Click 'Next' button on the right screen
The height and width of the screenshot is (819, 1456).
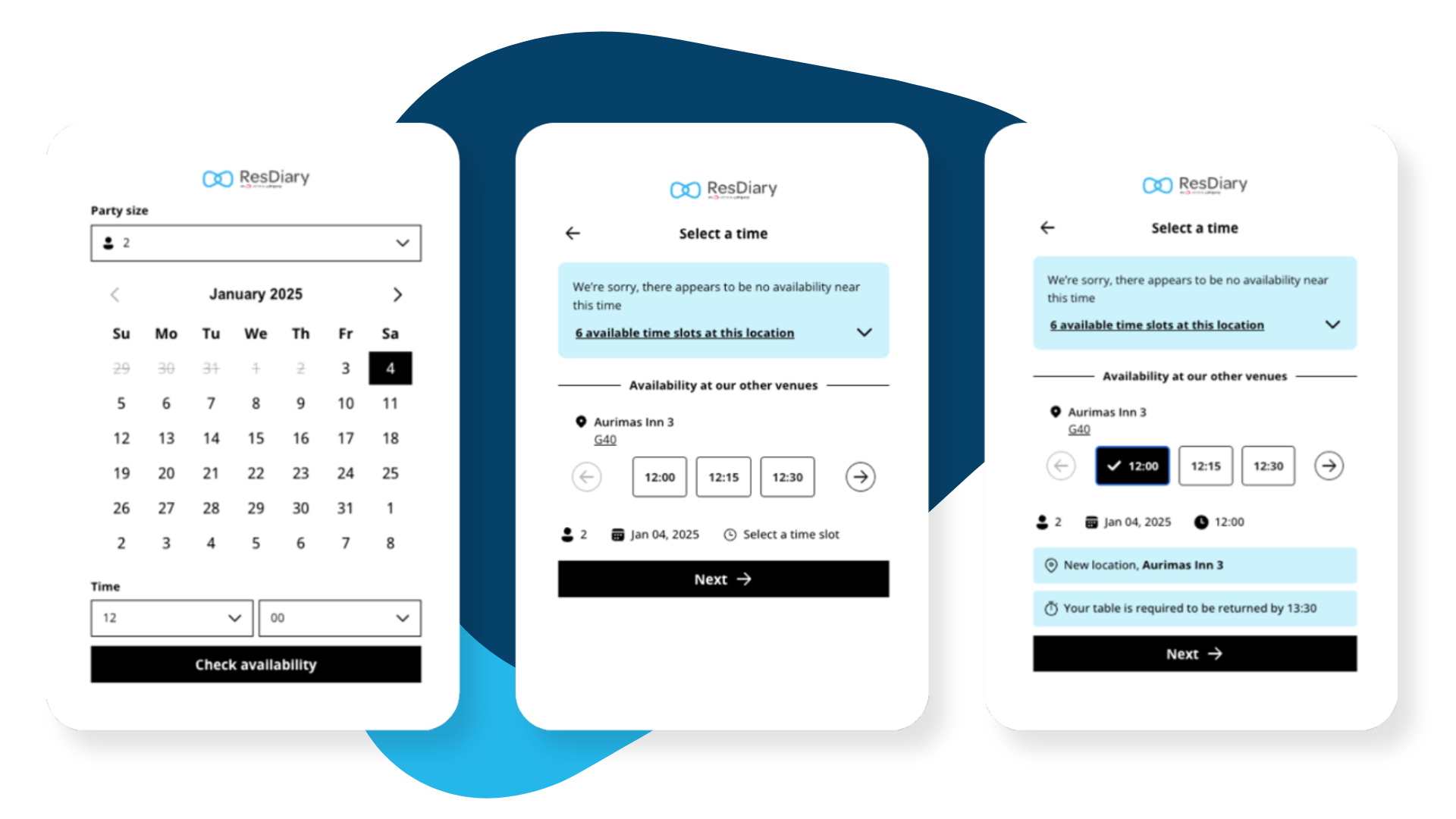(1197, 655)
